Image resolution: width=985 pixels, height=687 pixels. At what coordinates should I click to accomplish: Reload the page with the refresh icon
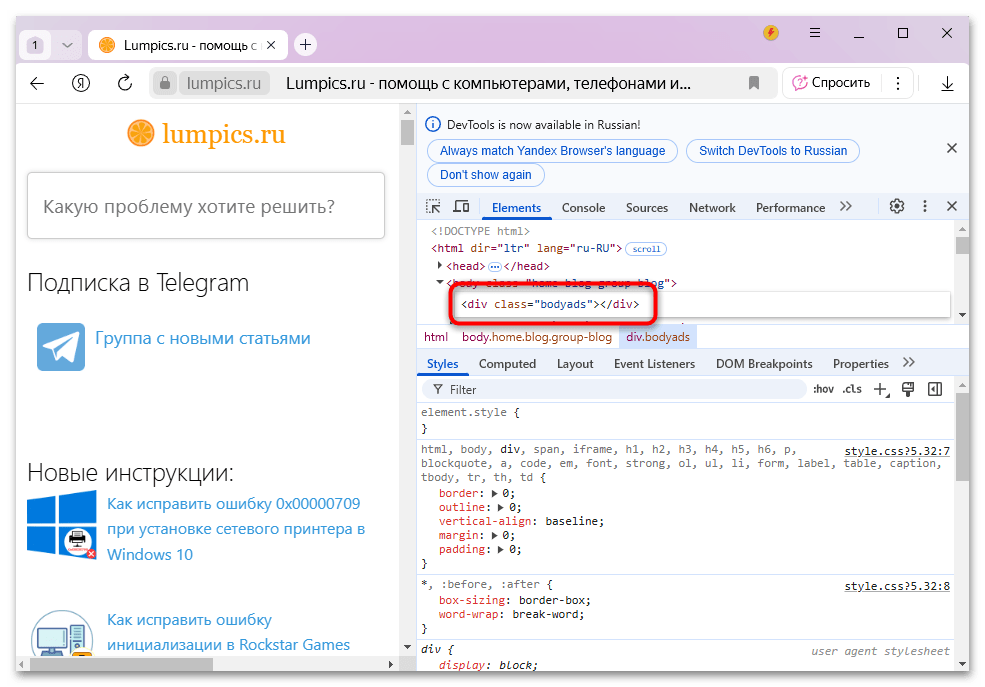click(x=124, y=84)
